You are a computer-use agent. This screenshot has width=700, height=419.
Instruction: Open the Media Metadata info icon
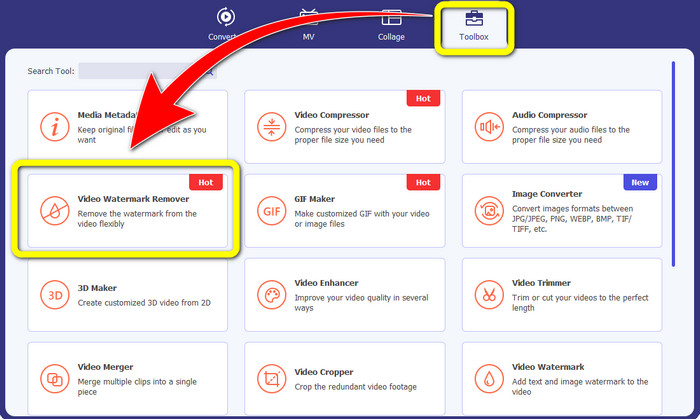(54, 127)
